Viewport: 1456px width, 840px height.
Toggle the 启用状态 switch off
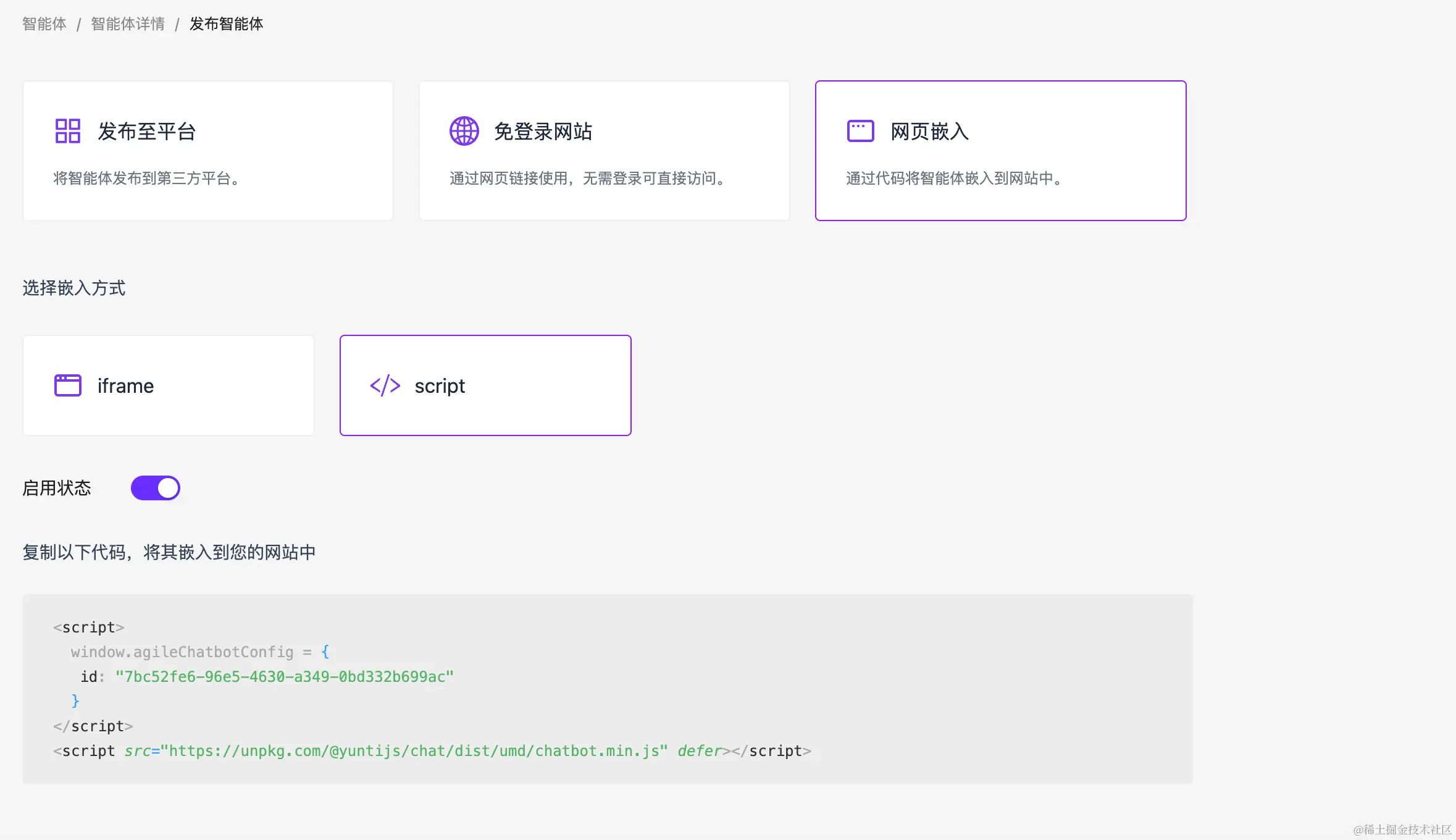click(156, 488)
